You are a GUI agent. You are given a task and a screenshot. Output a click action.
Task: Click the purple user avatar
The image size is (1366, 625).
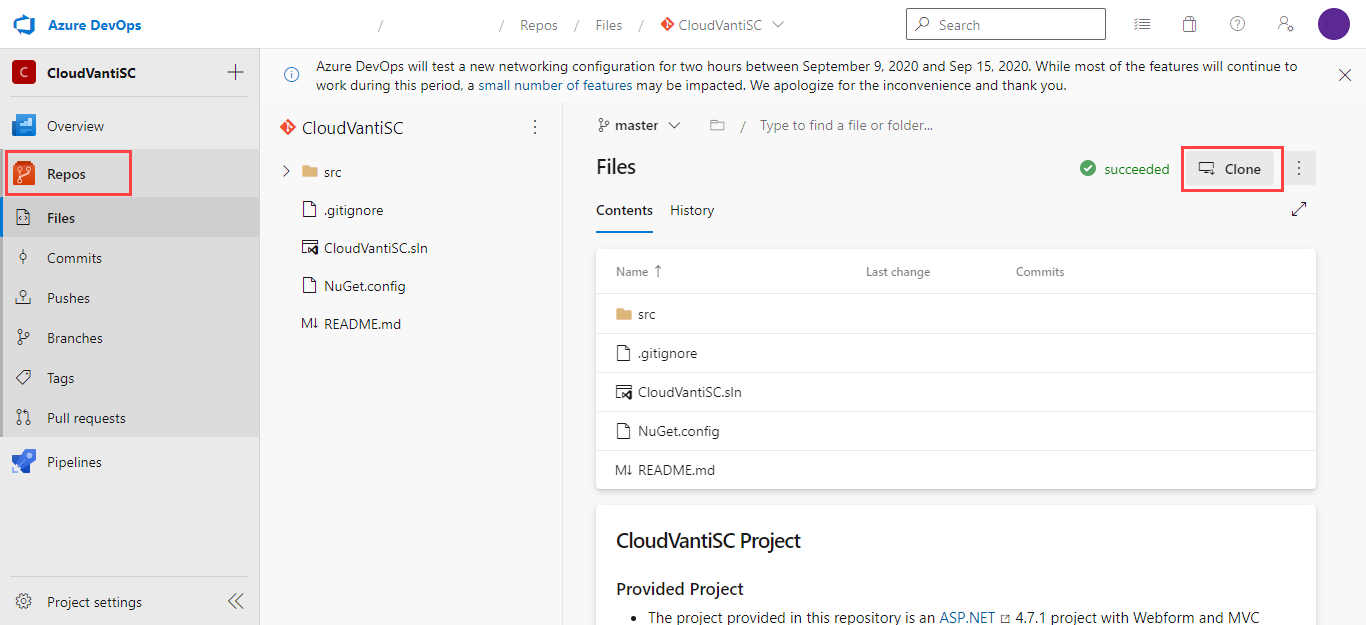tap(1333, 25)
